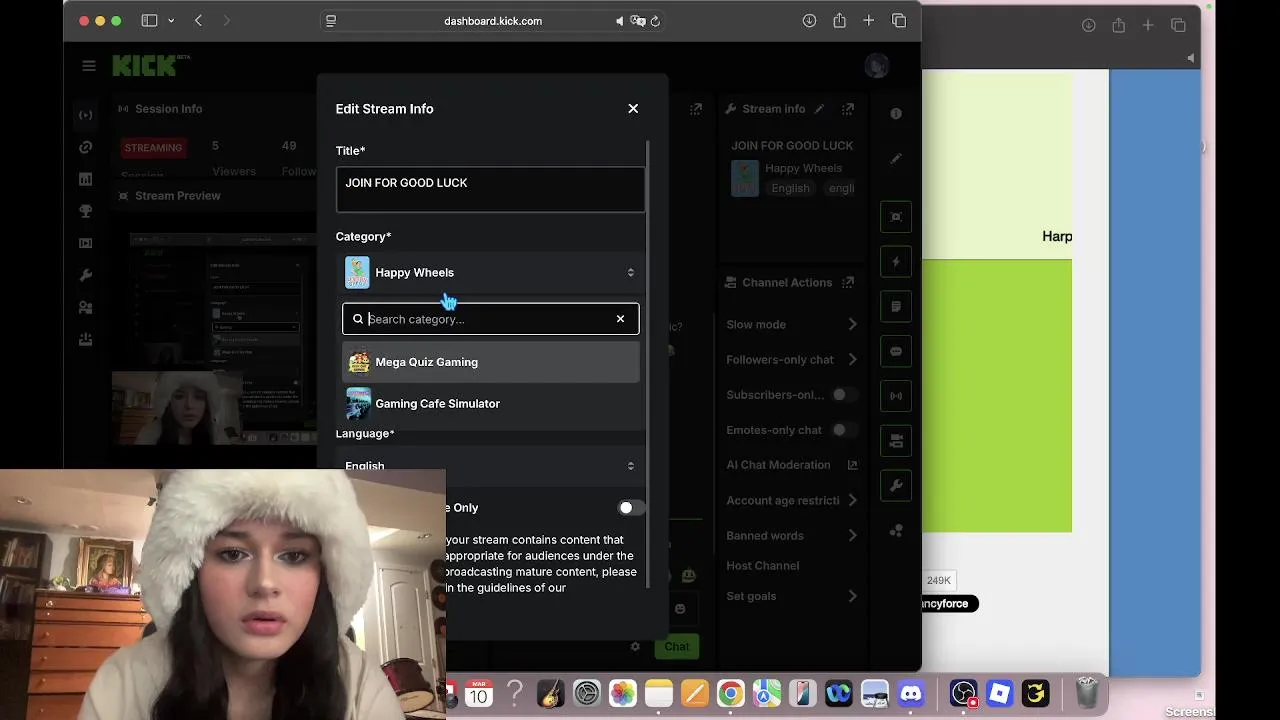The image size is (1280, 720).
Task: Click the notes page icon in right sidebar
Action: point(896,307)
